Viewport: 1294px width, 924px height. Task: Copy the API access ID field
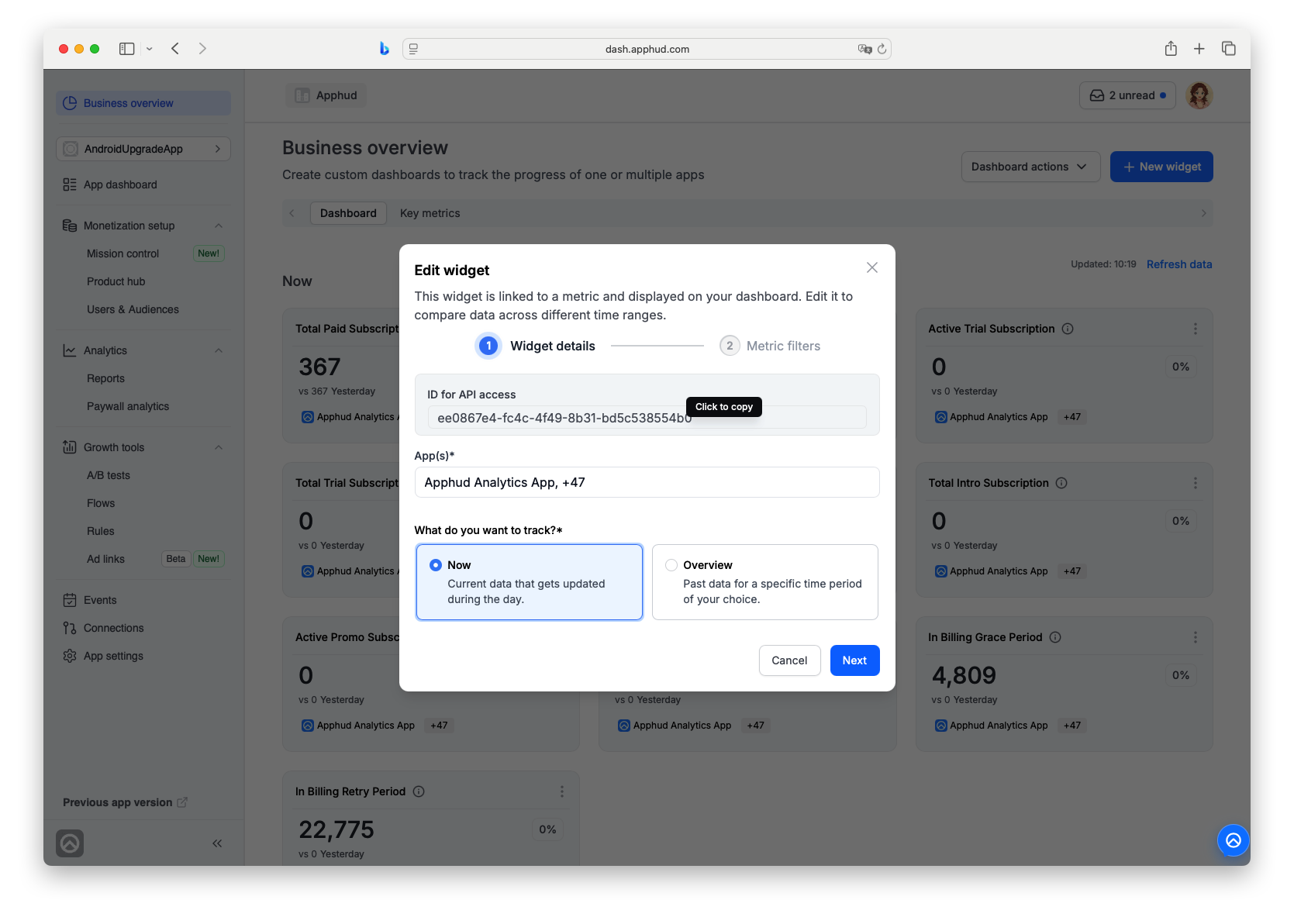tap(647, 418)
